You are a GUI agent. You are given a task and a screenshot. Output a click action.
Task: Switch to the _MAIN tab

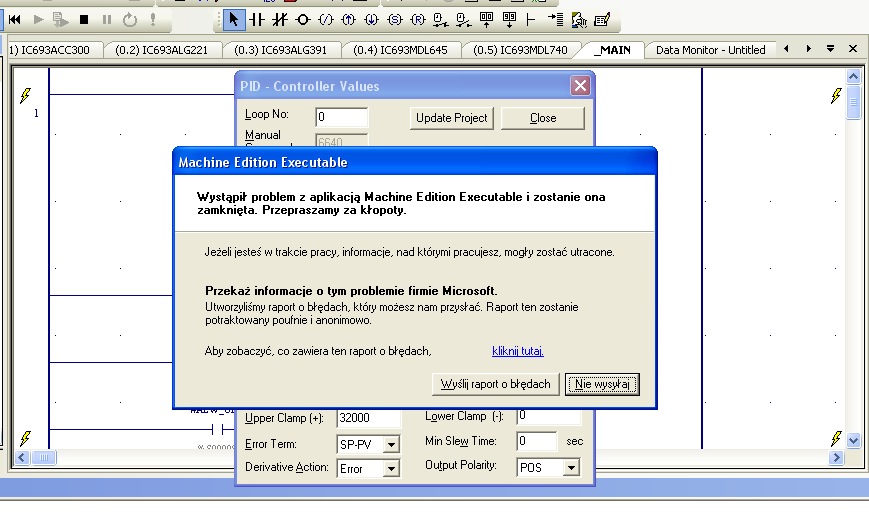pos(612,50)
